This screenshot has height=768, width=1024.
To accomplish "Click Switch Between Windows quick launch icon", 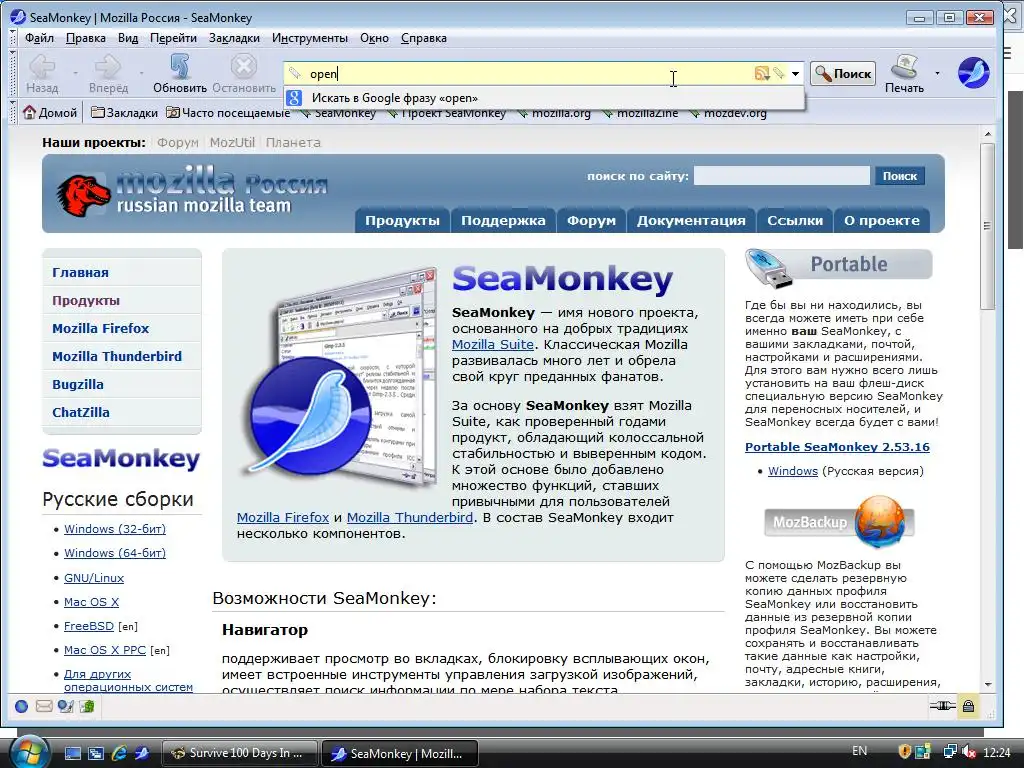I will coord(96,753).
